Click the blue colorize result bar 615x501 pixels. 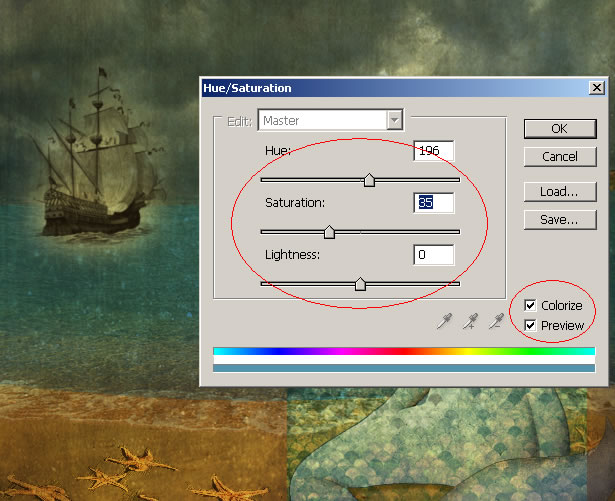[404, 368]
